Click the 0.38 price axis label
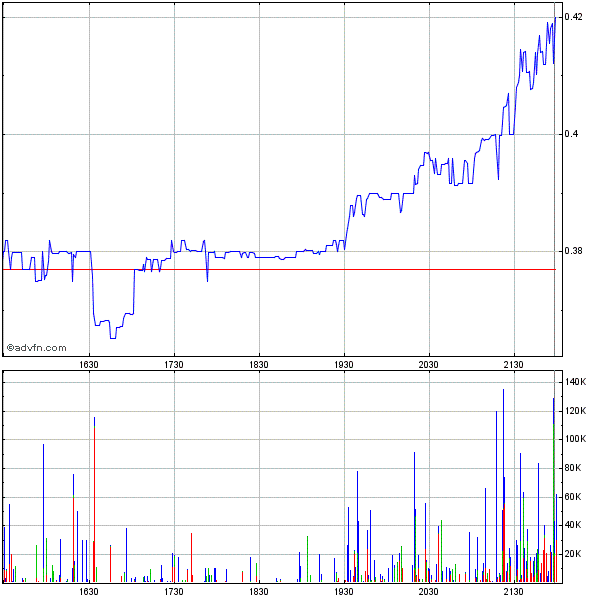Image resolution: width=600 pixels, height=600 pixels. click(x=573, y=251)
